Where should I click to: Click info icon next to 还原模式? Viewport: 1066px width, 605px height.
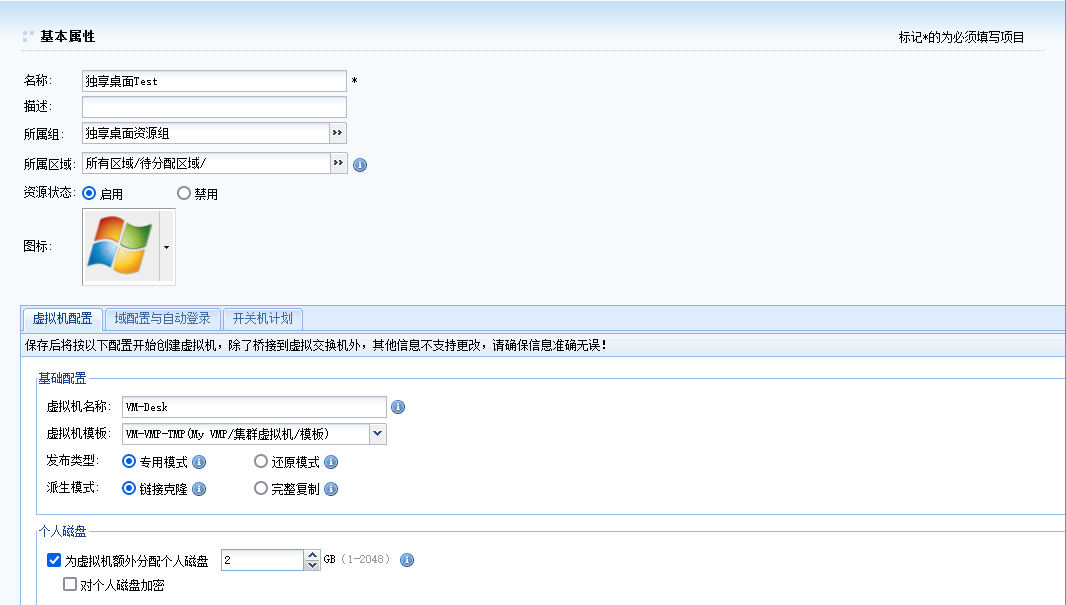coord(331,462)
